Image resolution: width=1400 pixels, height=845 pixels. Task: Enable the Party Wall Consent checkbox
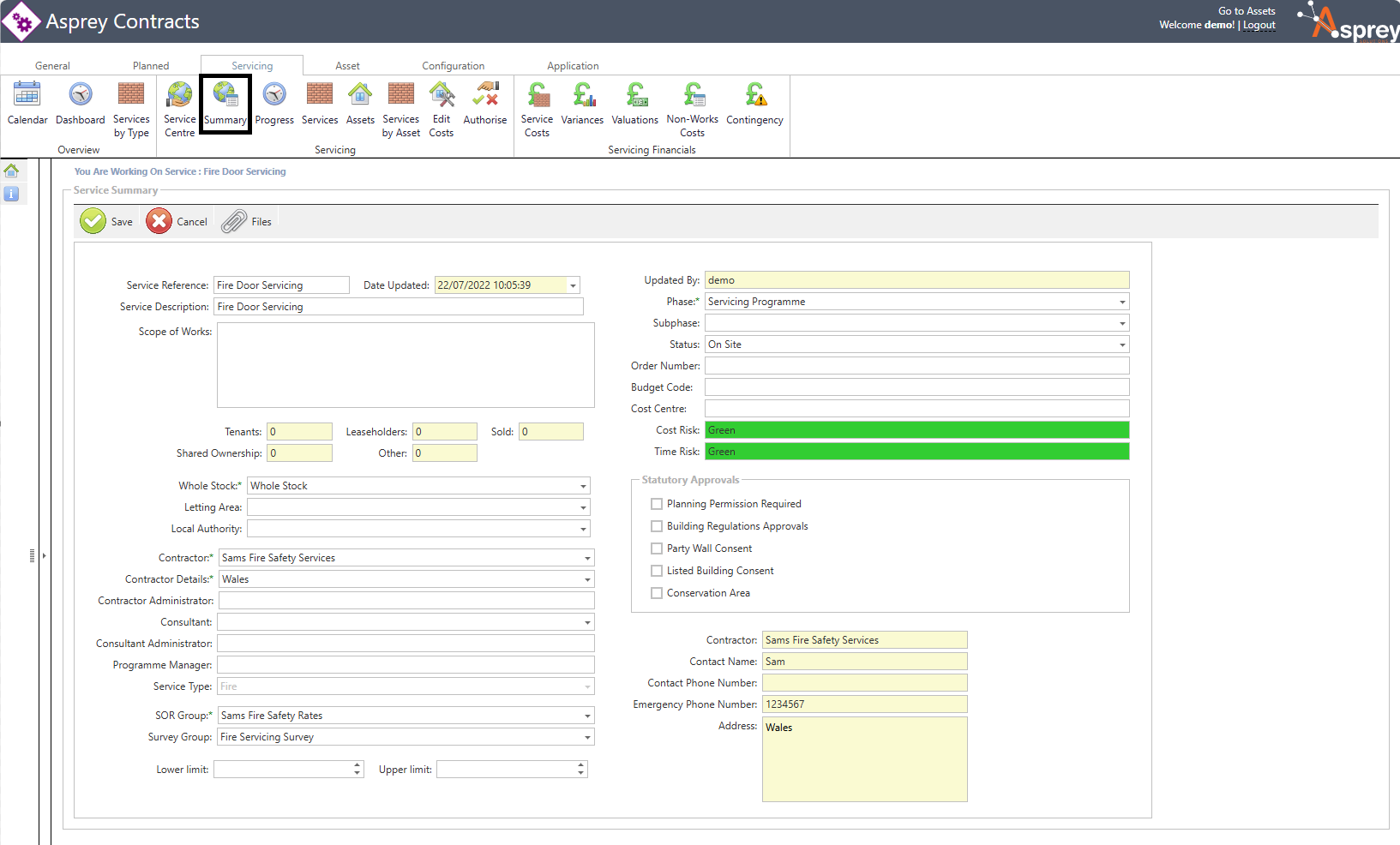pyautogui.click(x=657, y=548)
